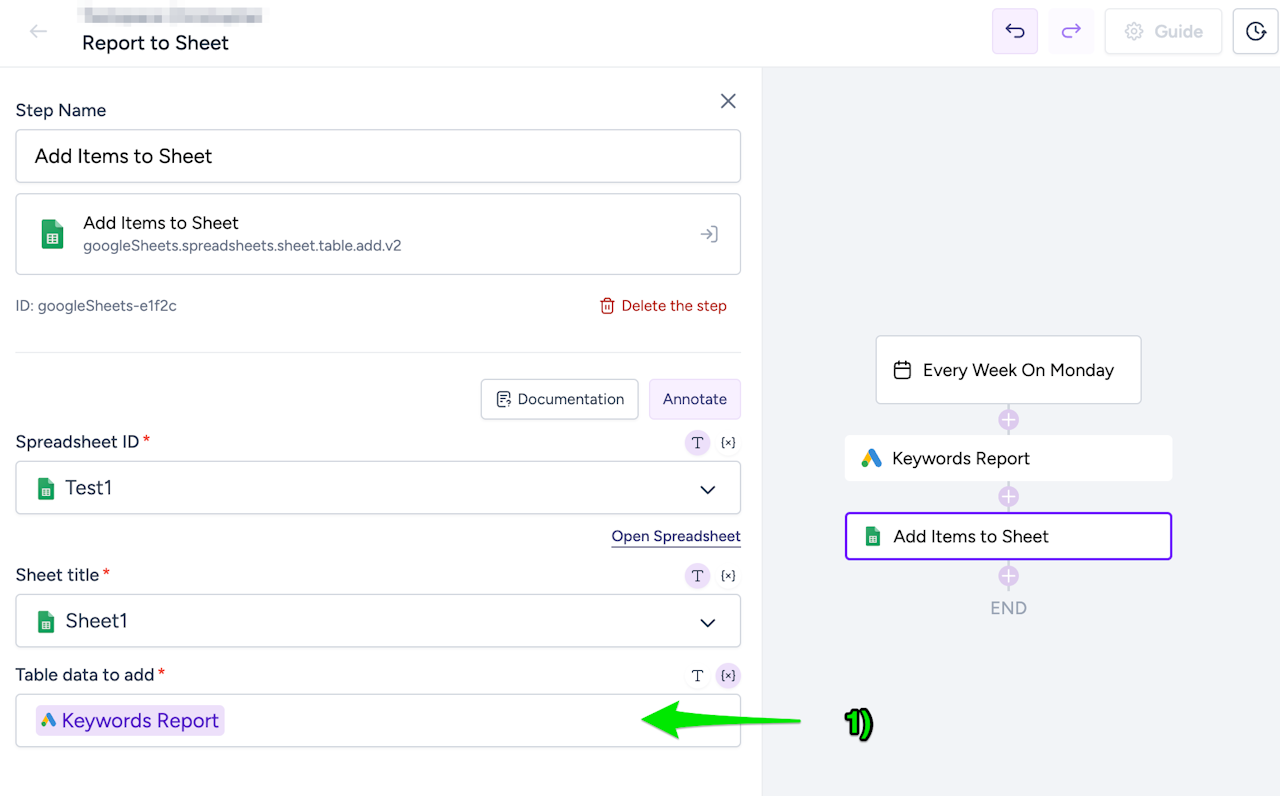Select the Every Week On Monday node
Screen dimensions: 1280x796
click(x=1008, y=370)
